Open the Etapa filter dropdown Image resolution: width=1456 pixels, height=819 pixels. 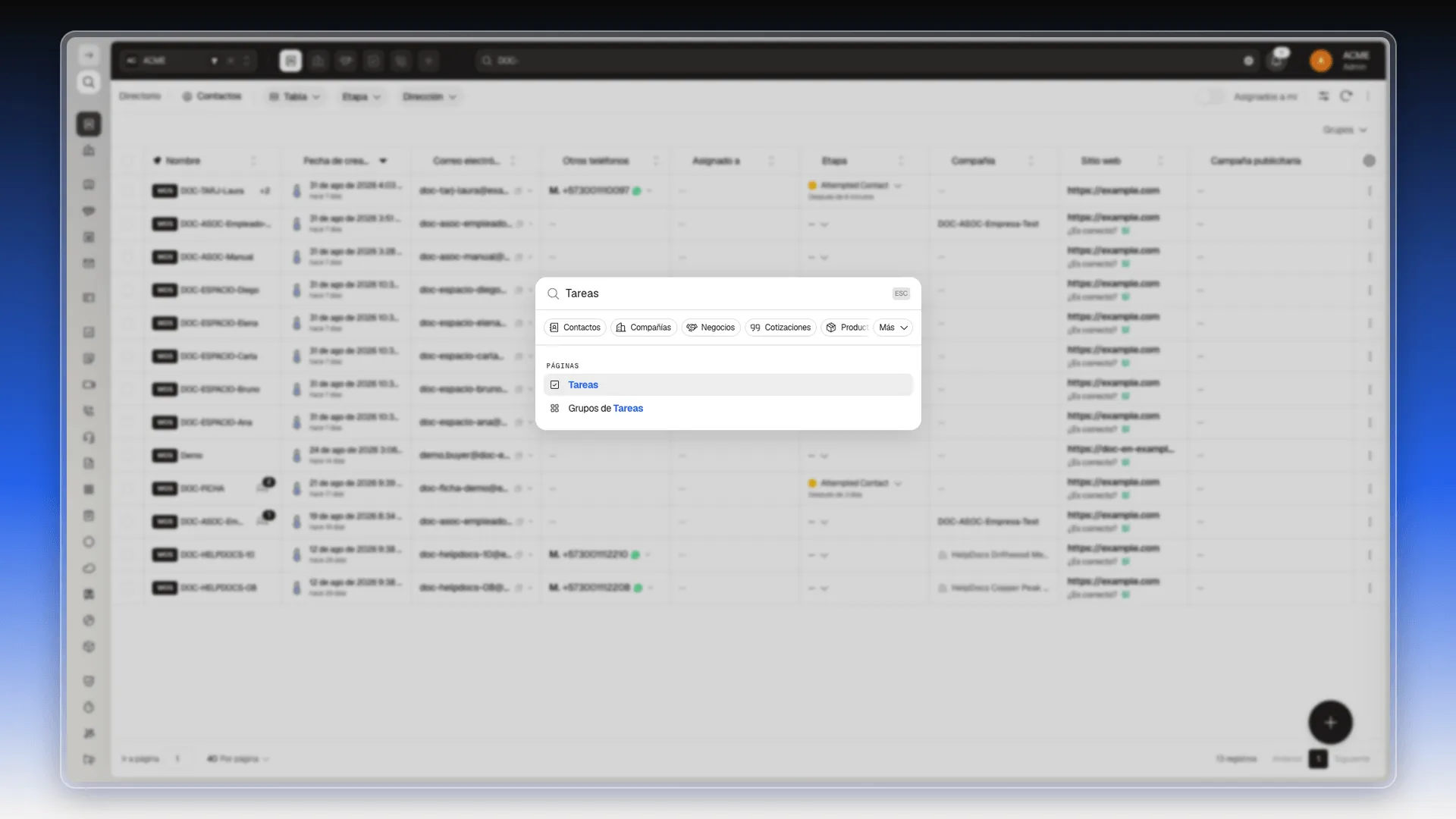[x=361, y=96]
